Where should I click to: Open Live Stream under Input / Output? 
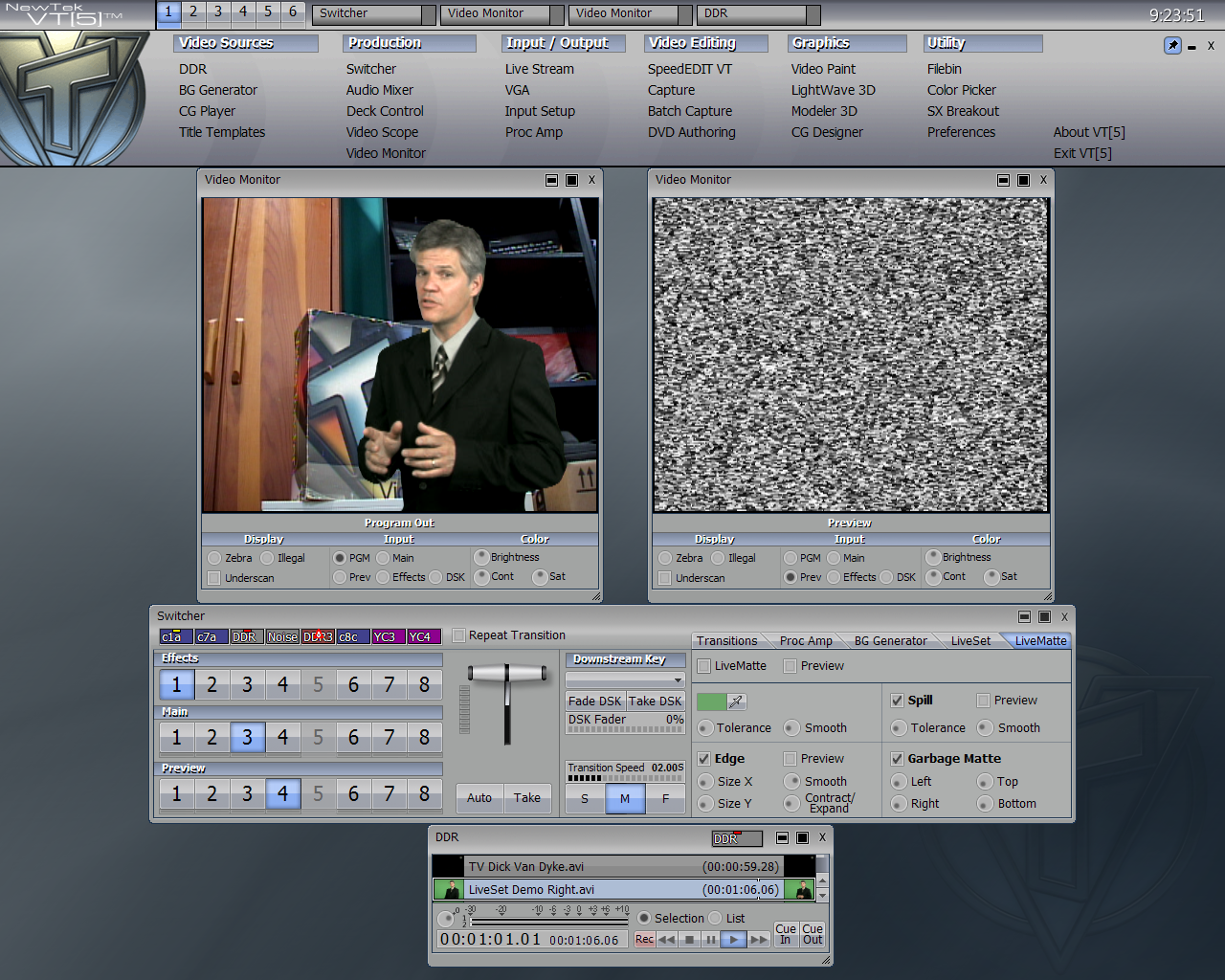pos(540,69)
